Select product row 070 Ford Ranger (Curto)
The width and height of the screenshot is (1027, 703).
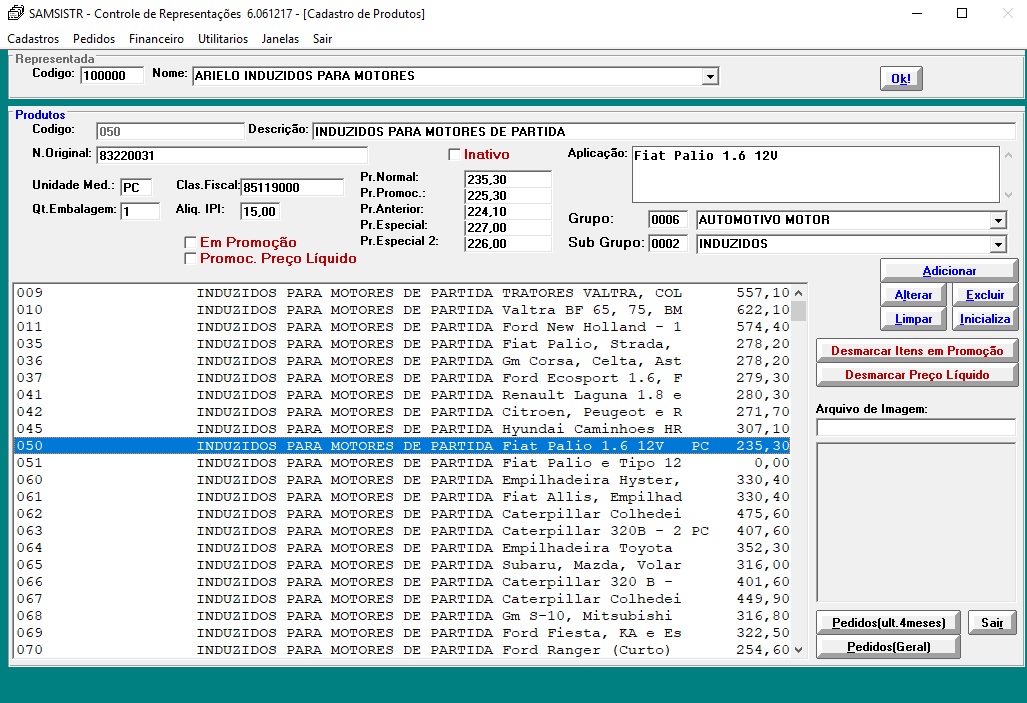click(402, 650)
